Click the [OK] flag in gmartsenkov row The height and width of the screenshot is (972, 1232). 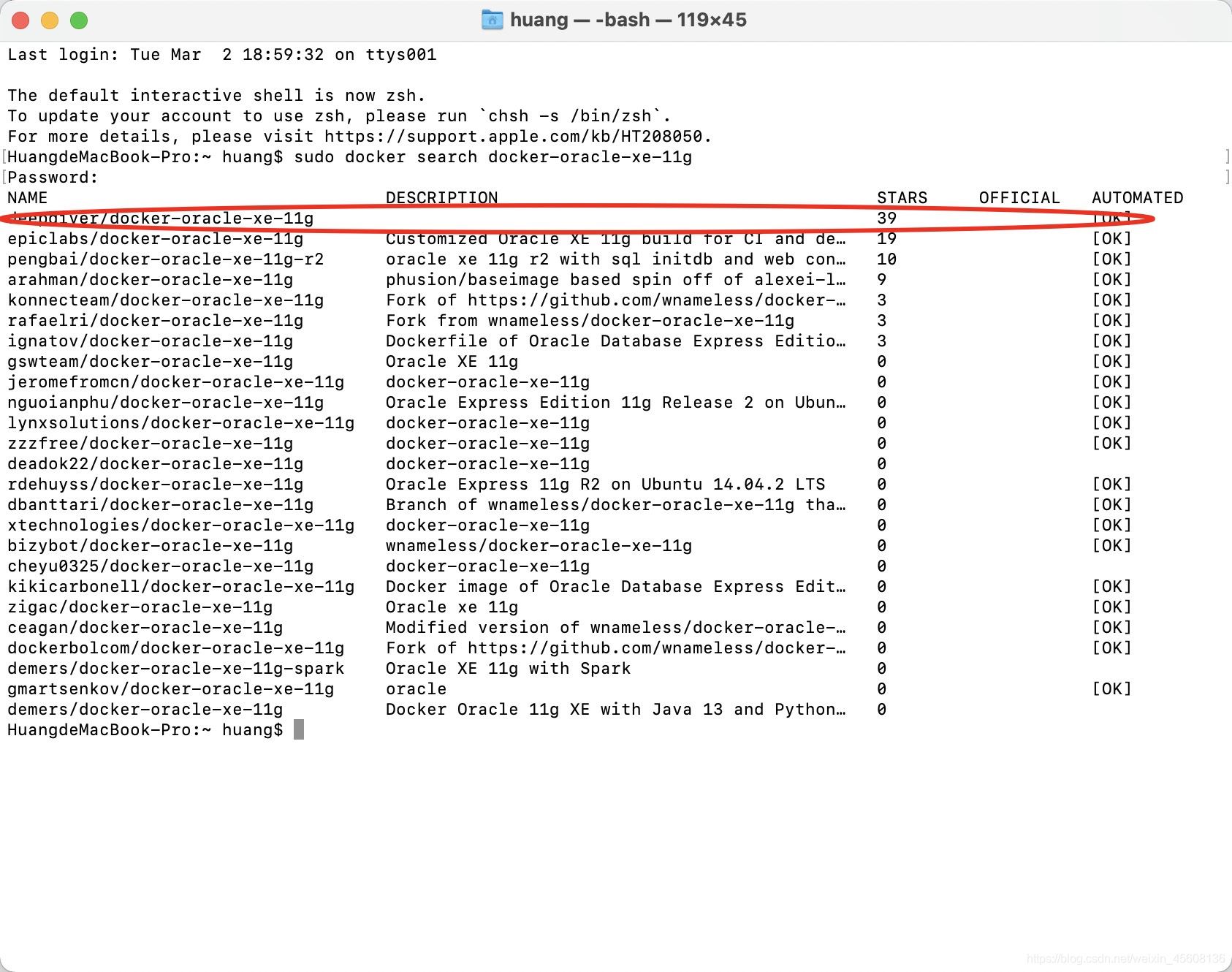click(1111, 689)
